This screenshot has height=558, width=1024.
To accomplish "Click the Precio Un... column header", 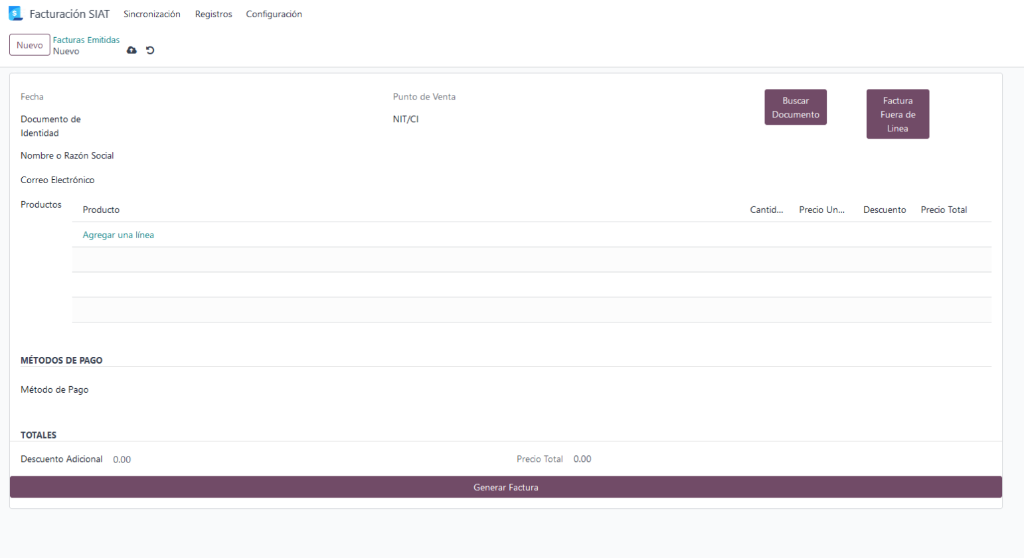I will tap(822, 210).
